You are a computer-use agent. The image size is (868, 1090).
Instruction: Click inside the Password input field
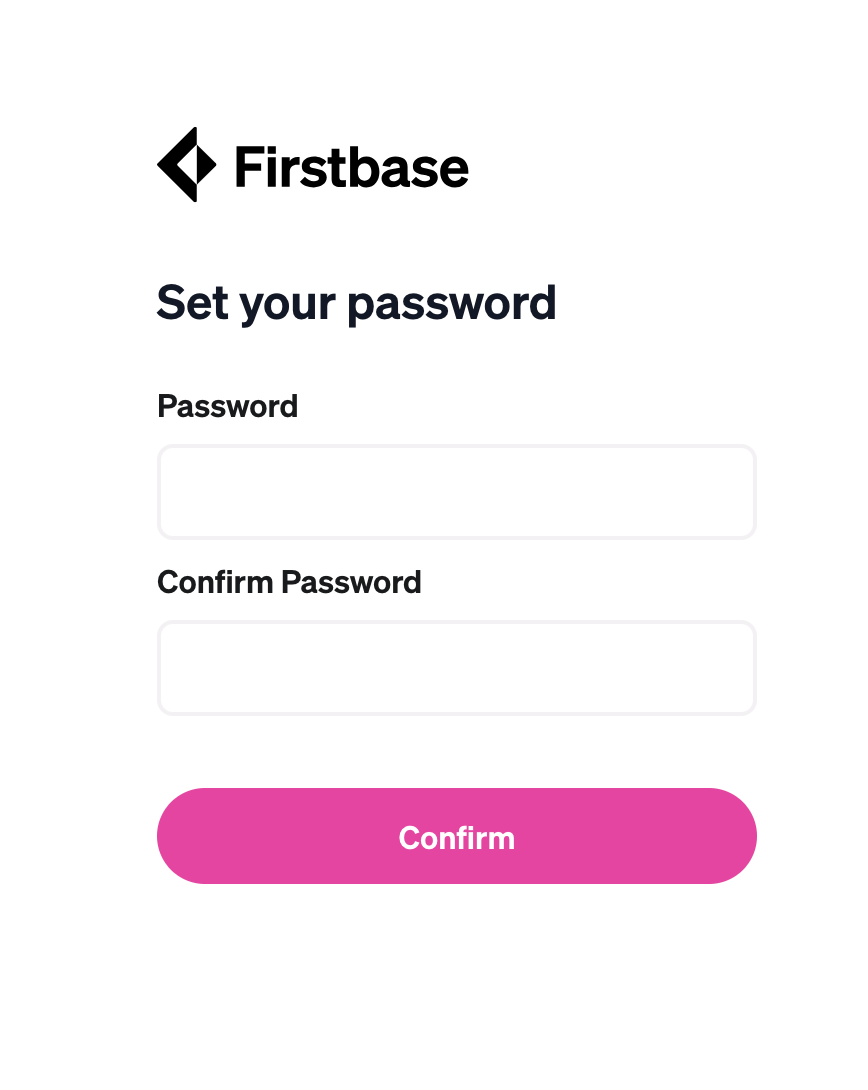pyautogui.click(x=456, y=491)
